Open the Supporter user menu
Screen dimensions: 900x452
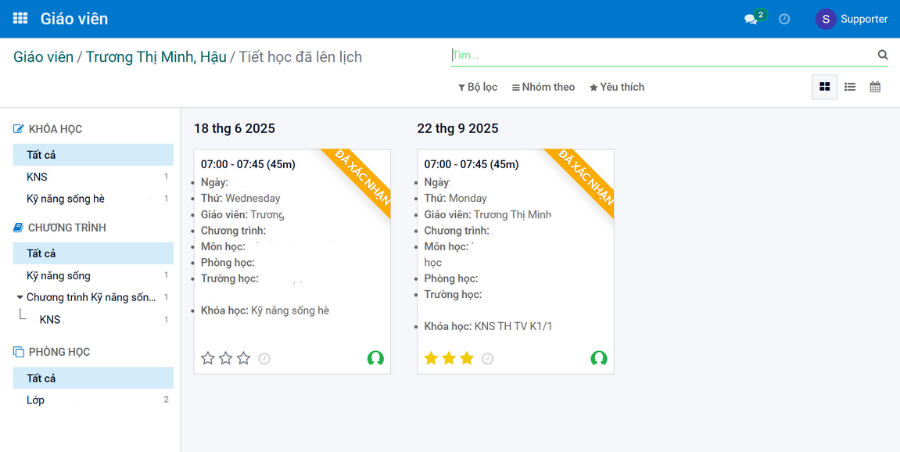tap(851, 19)
